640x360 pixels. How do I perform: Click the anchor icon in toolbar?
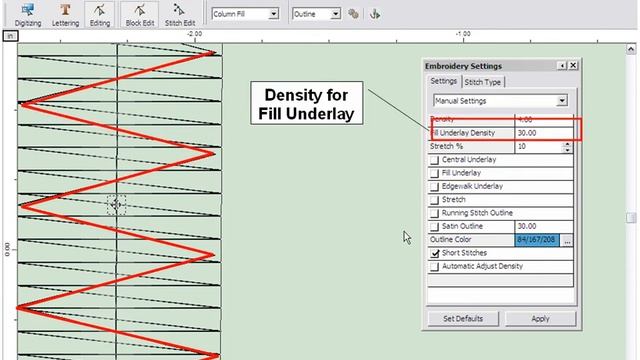point(375,14)
